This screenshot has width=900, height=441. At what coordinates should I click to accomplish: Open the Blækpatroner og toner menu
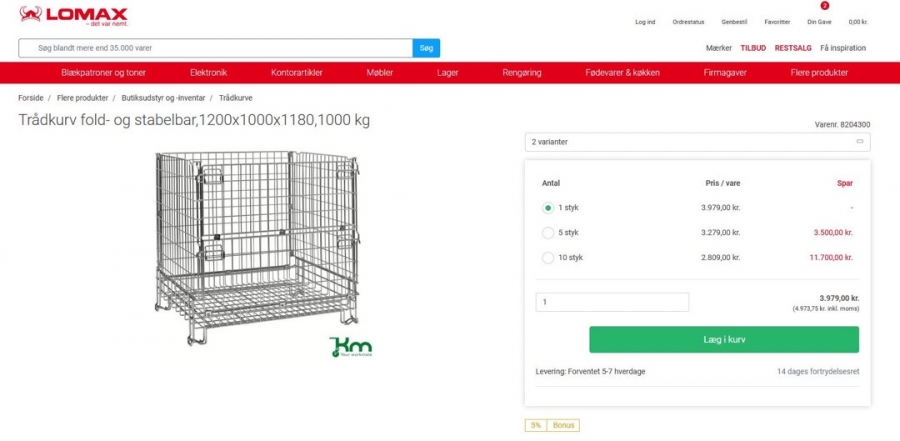click(x=102, y=73)
